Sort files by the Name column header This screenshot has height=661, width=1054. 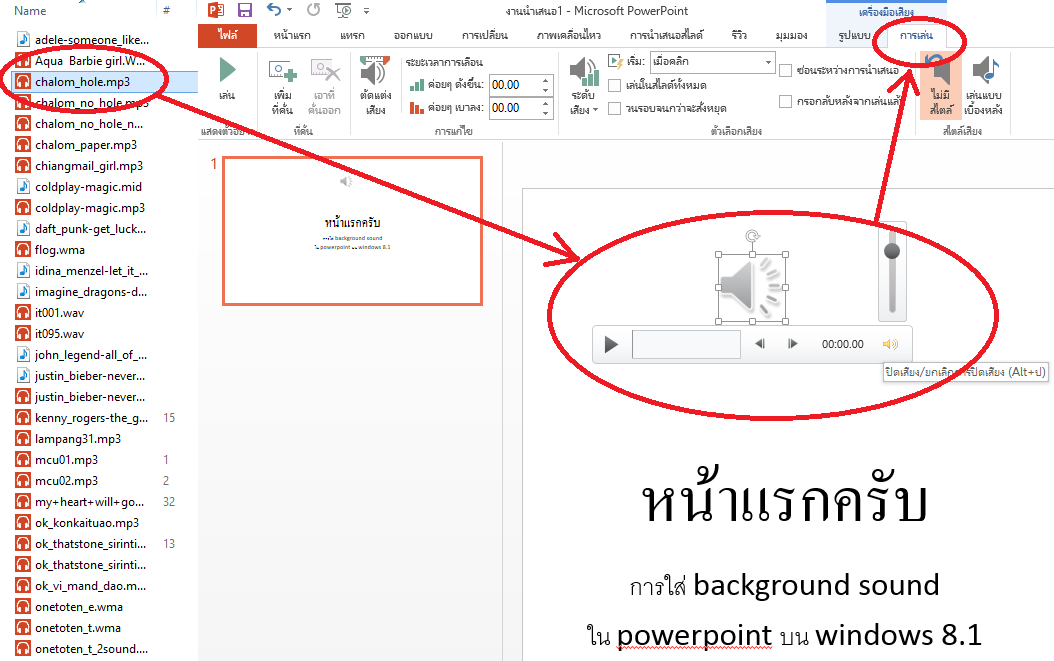point(30,11)
